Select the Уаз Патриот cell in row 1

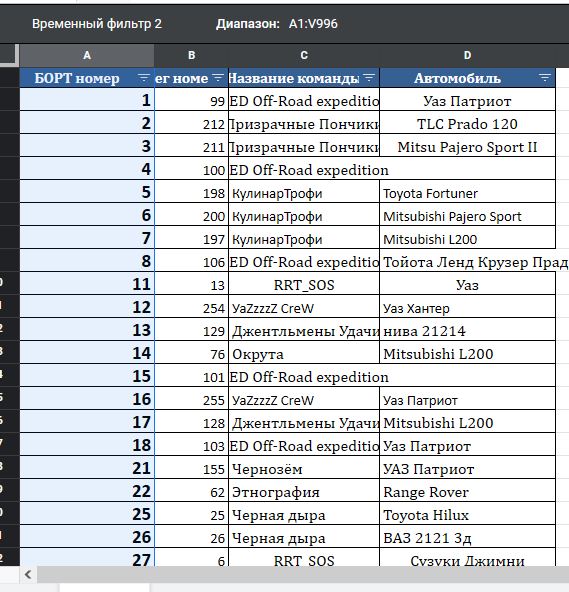[x=467, y=101]
